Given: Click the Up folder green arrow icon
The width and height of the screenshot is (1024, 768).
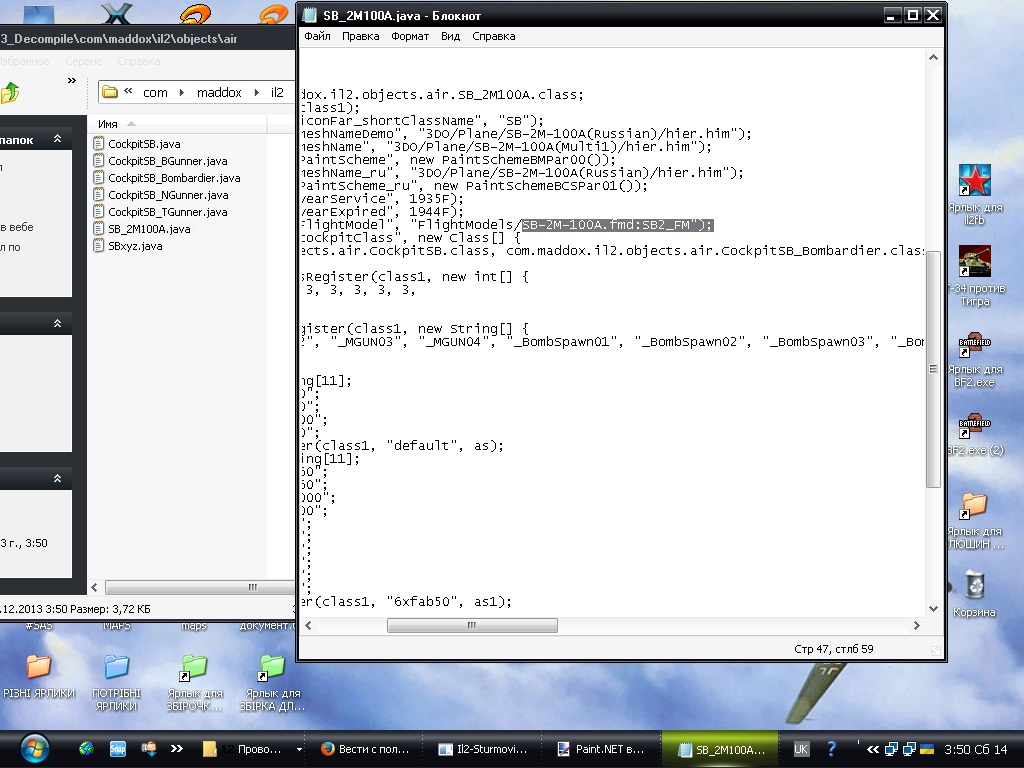Looking at the screenshot, I should [x=10, y=93].
